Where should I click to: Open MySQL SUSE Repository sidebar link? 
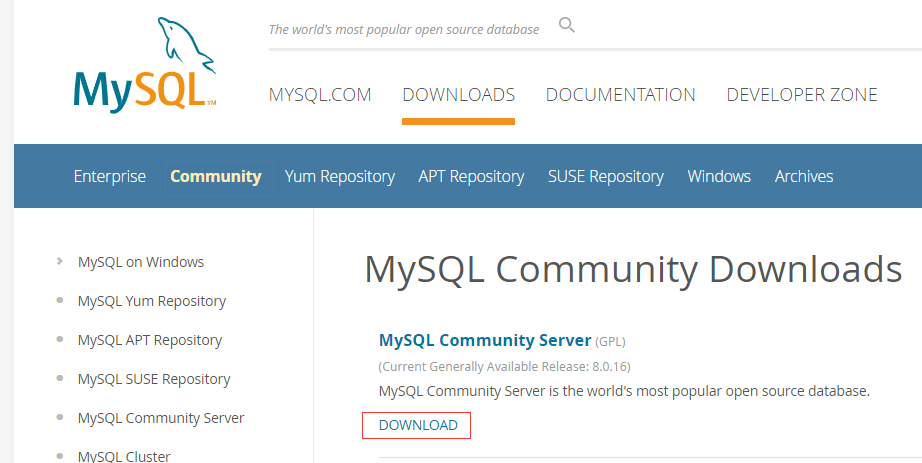click(x=154, y=379)
